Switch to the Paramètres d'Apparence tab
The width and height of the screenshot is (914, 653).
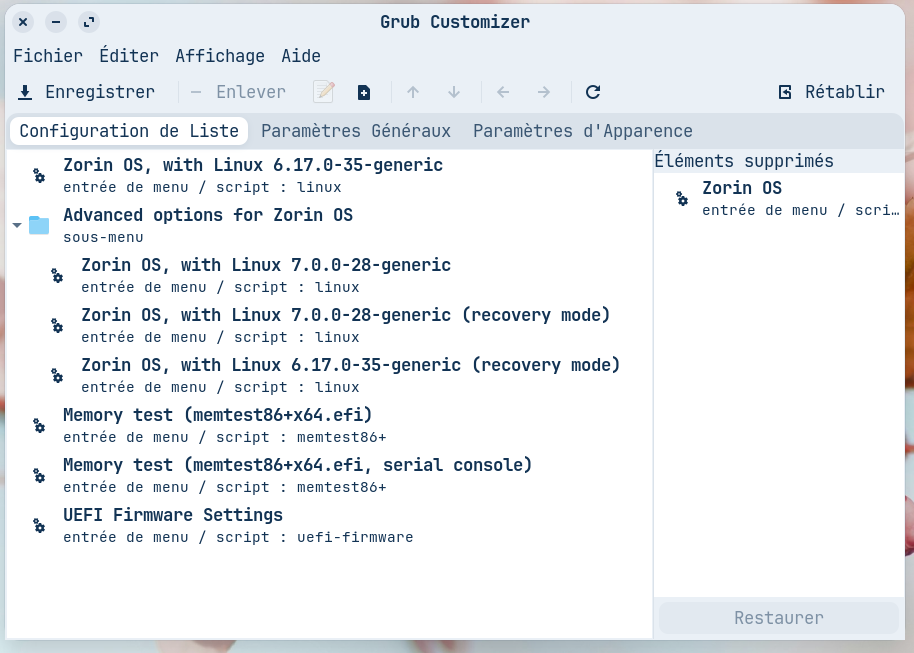[x=582, y=131]
